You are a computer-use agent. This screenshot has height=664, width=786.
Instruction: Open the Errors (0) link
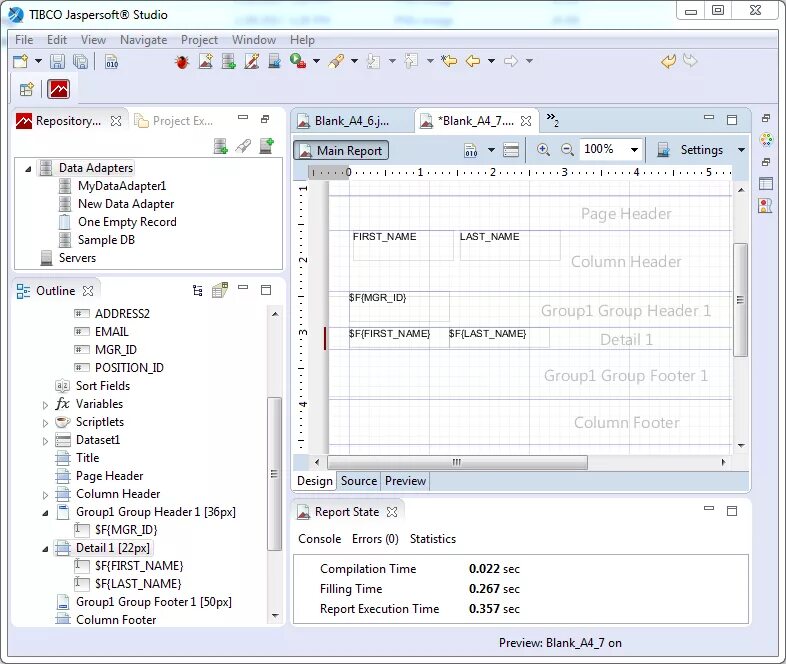point(375,539)
